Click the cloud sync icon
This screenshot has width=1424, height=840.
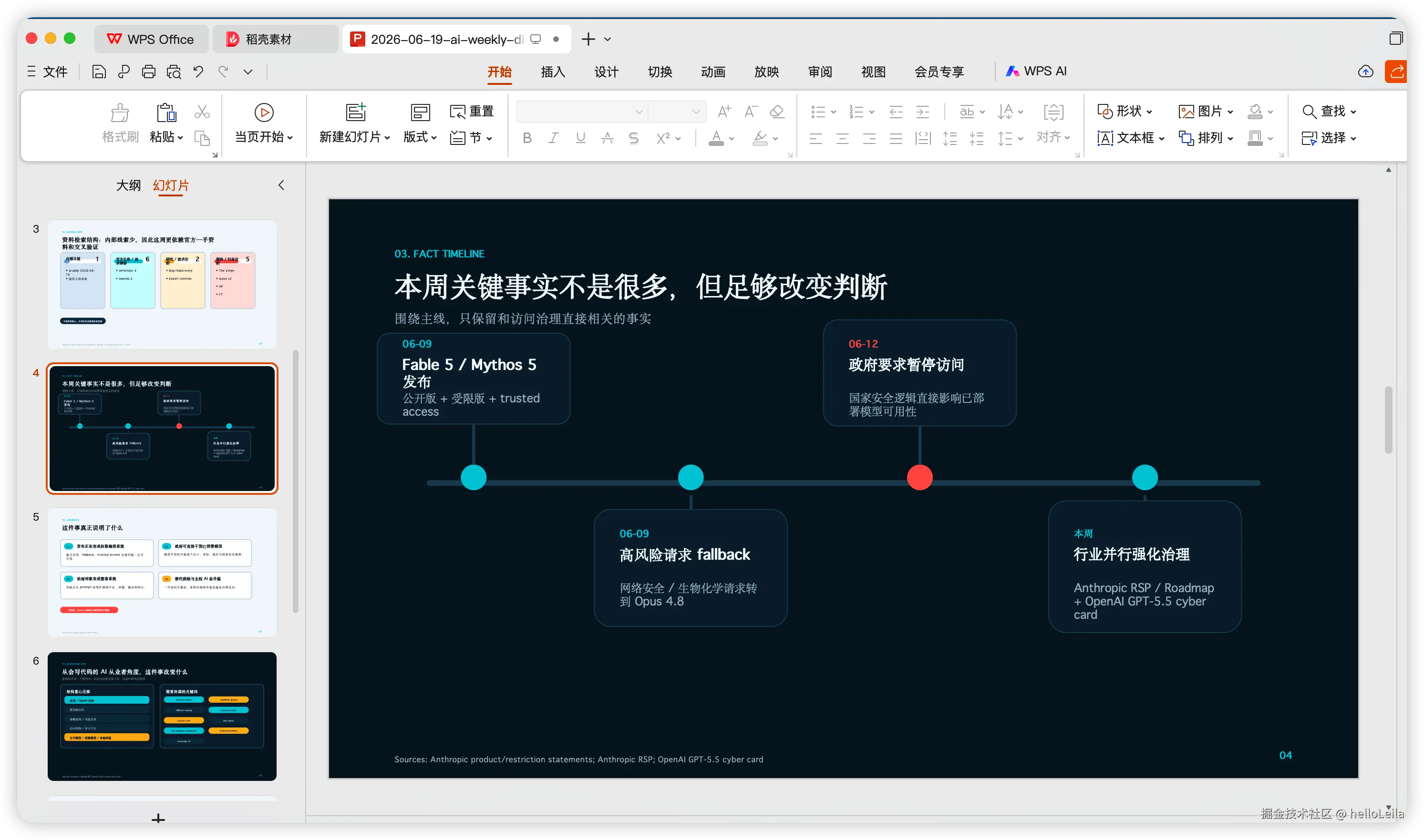[x=1366, y=72]
